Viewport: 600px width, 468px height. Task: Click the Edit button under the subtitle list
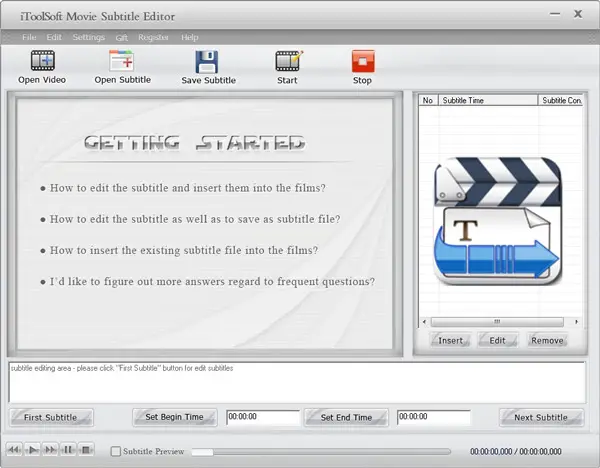click(497, 340)
